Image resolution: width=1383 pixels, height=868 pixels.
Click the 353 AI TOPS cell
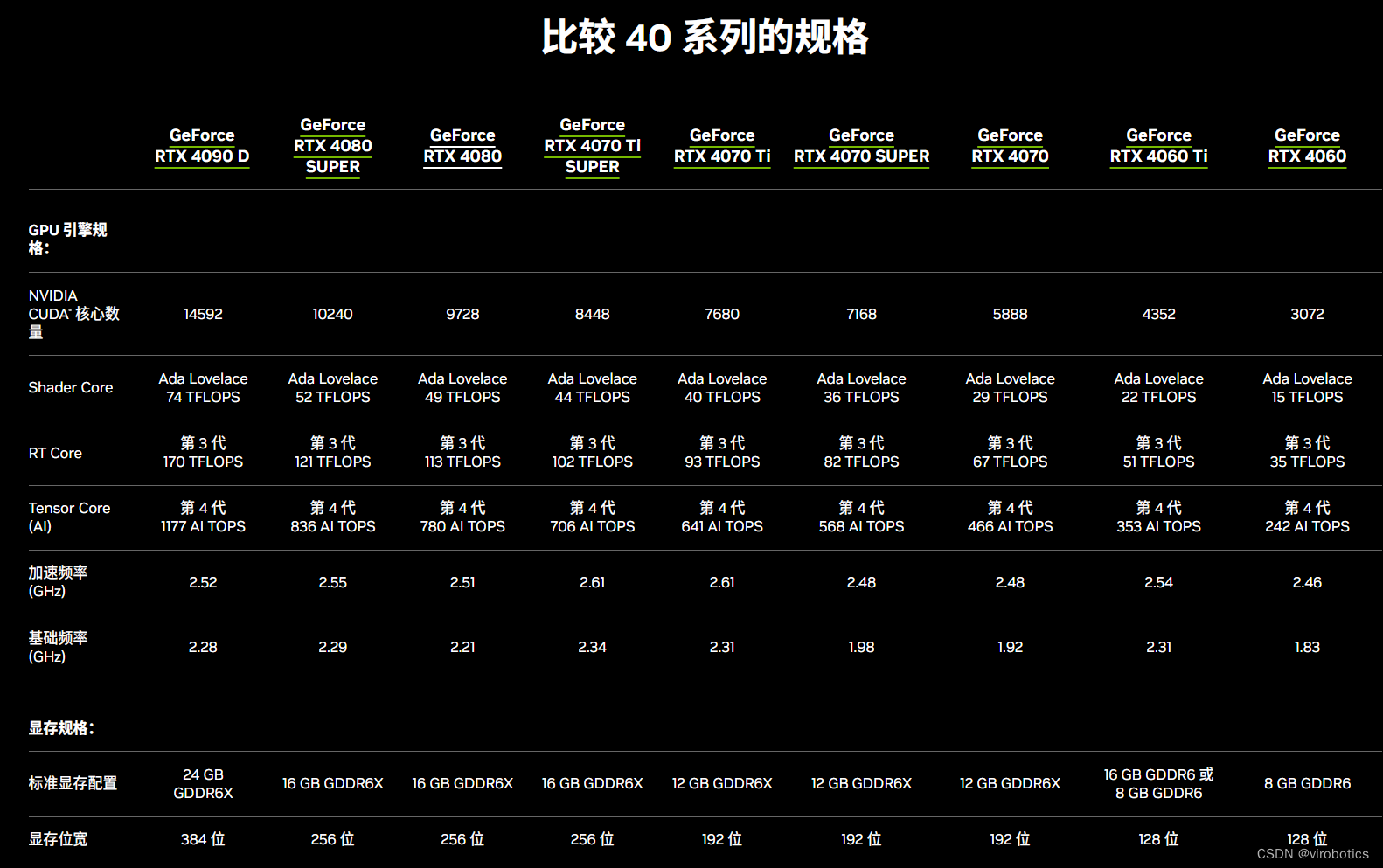[1159, 517]
